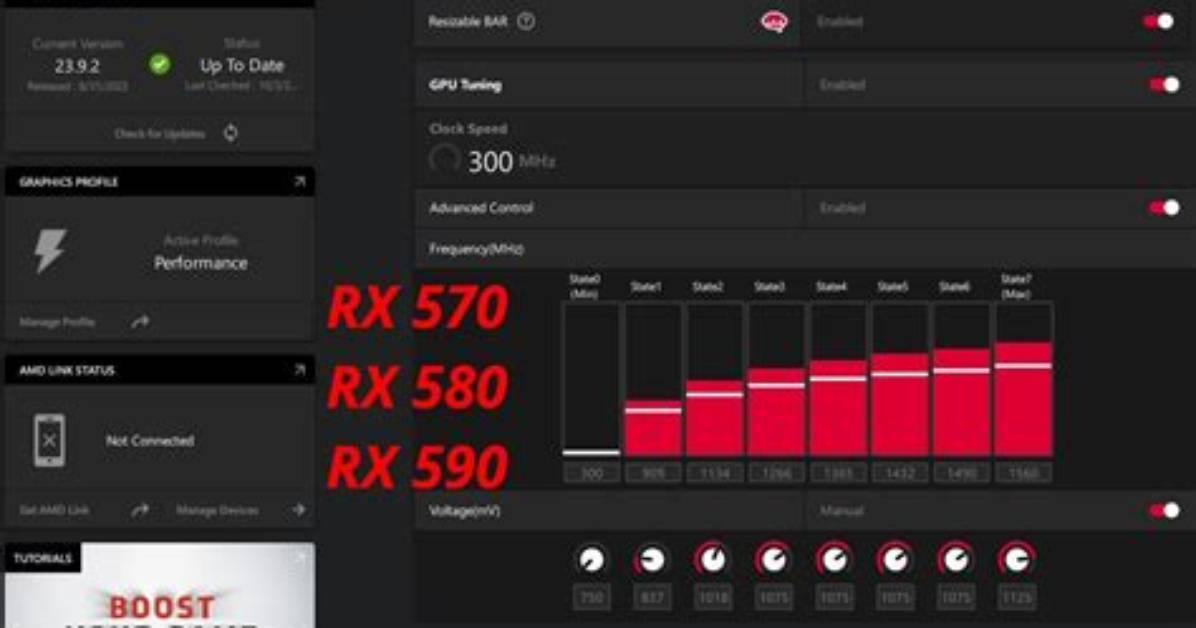Click the pink brain icon in Resizable BAR row

[773, 22]
